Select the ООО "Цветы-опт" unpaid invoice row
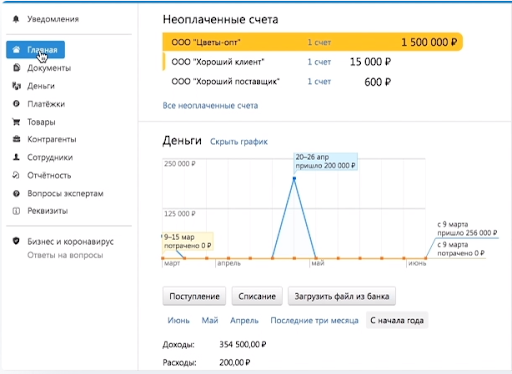Image resolution: width=512 pixels, height=374 pixels. [x=312, y=42]
